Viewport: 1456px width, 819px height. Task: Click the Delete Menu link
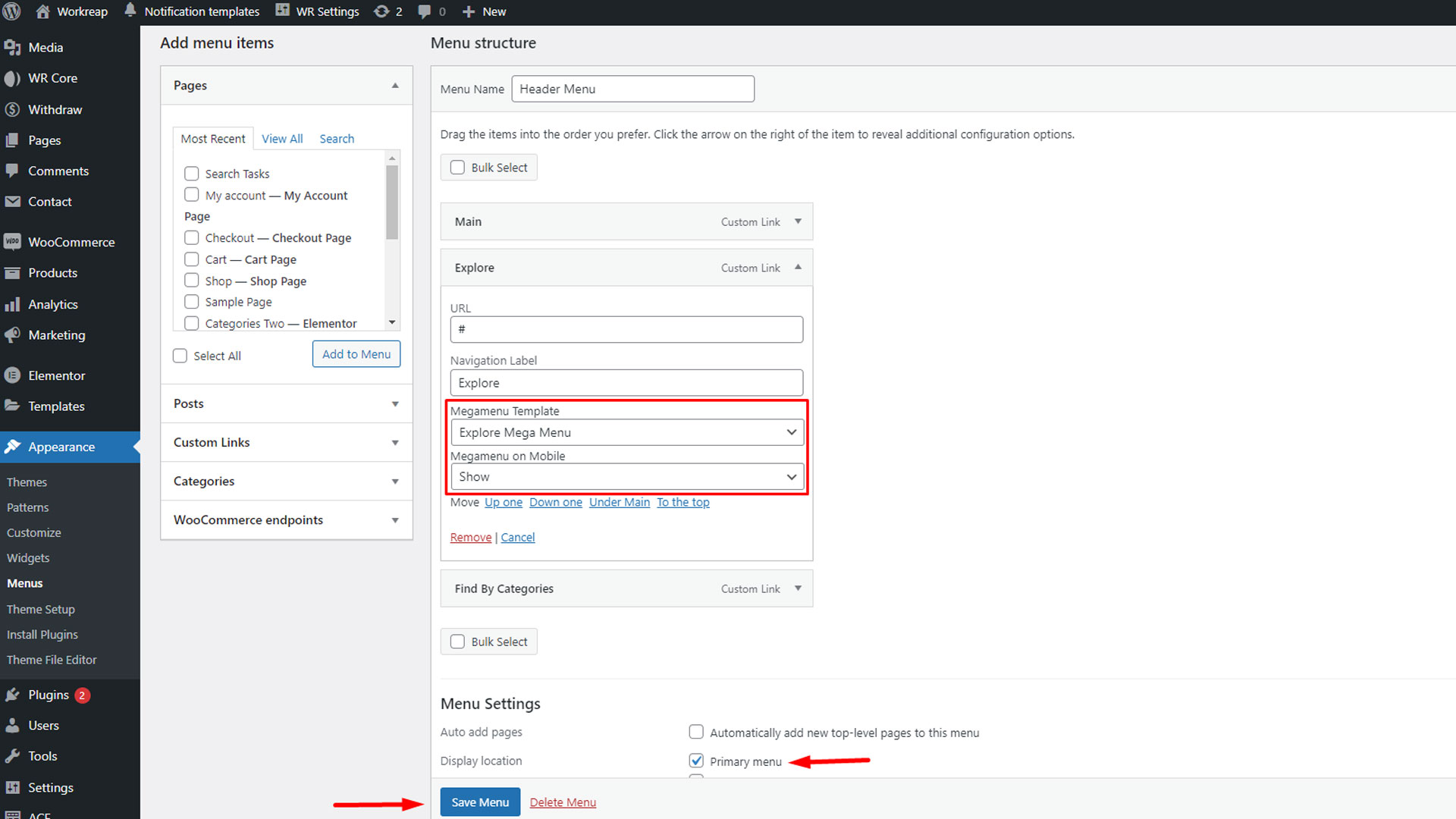pos(563,802)
